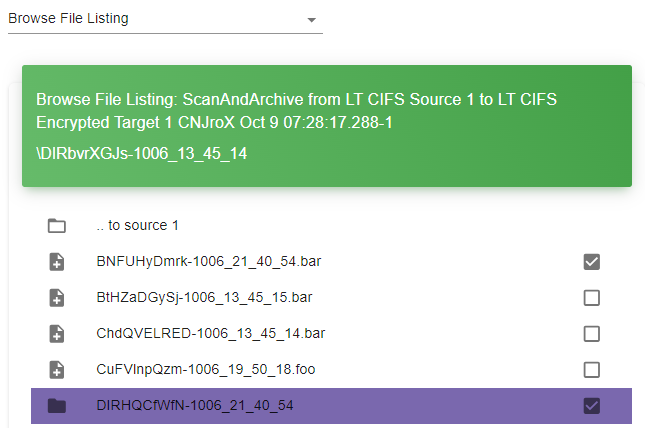Click the file icon for BtHZaDGySj-1006_13_45_15.bar

[57, 298]
